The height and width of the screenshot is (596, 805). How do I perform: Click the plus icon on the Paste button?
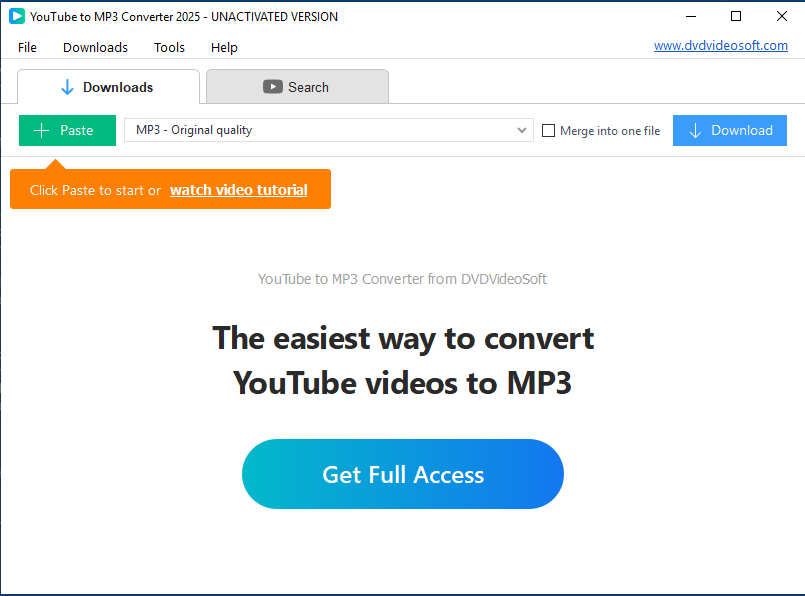pos(42,130)
